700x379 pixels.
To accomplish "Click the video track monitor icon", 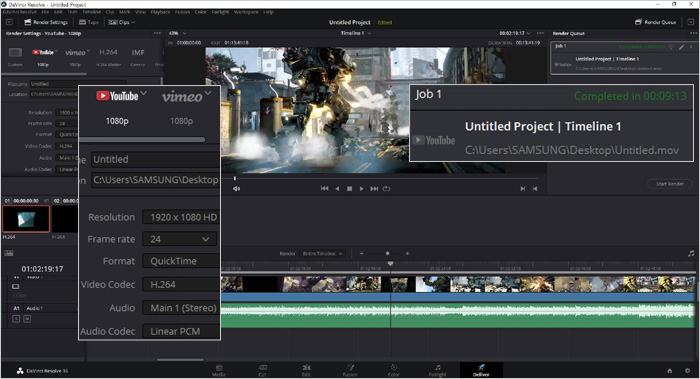I will click(x=16, y=287).
